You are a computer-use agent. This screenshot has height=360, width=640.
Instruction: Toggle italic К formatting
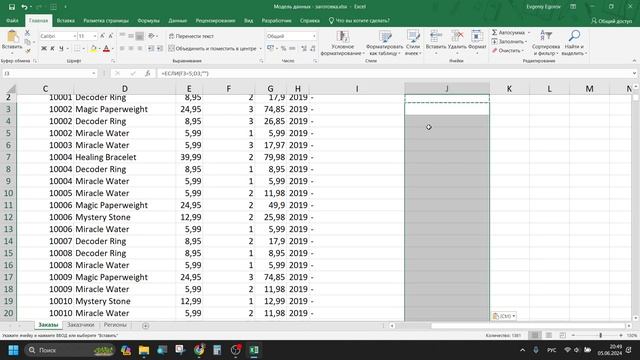(52, 49)
